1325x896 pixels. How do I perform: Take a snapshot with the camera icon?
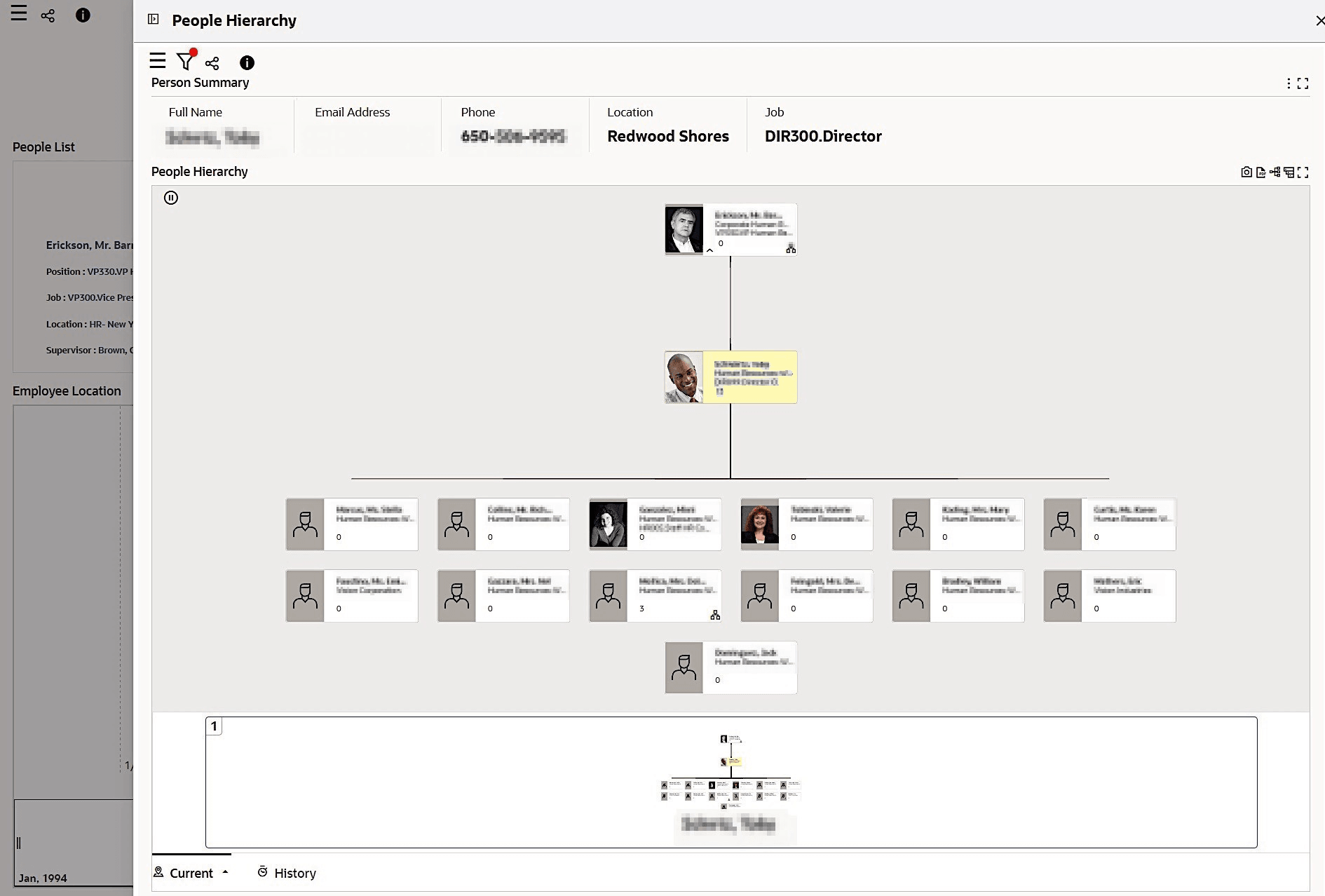[x=1246, y=172]
